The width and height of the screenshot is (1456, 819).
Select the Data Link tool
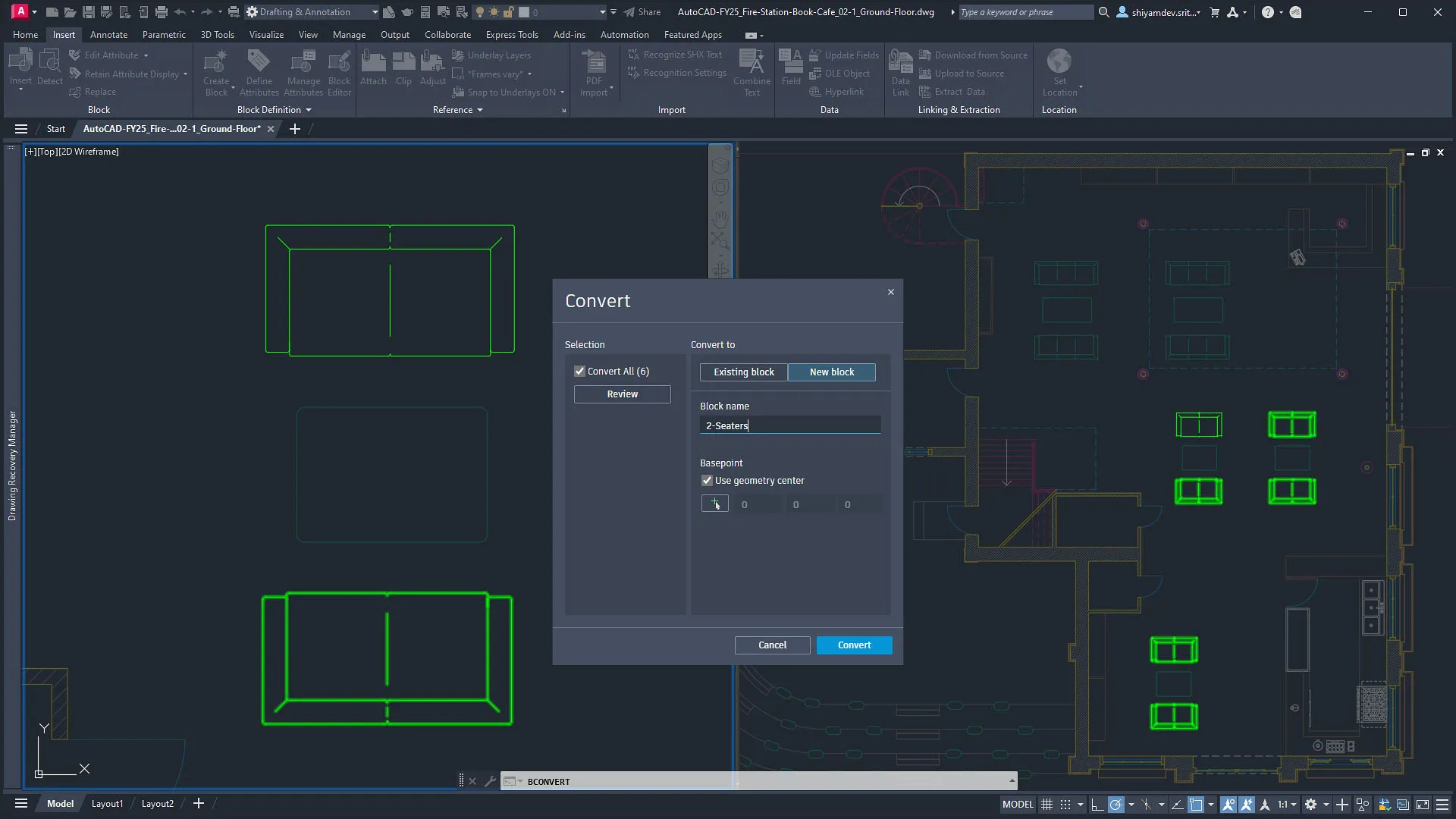click(900, 72)
